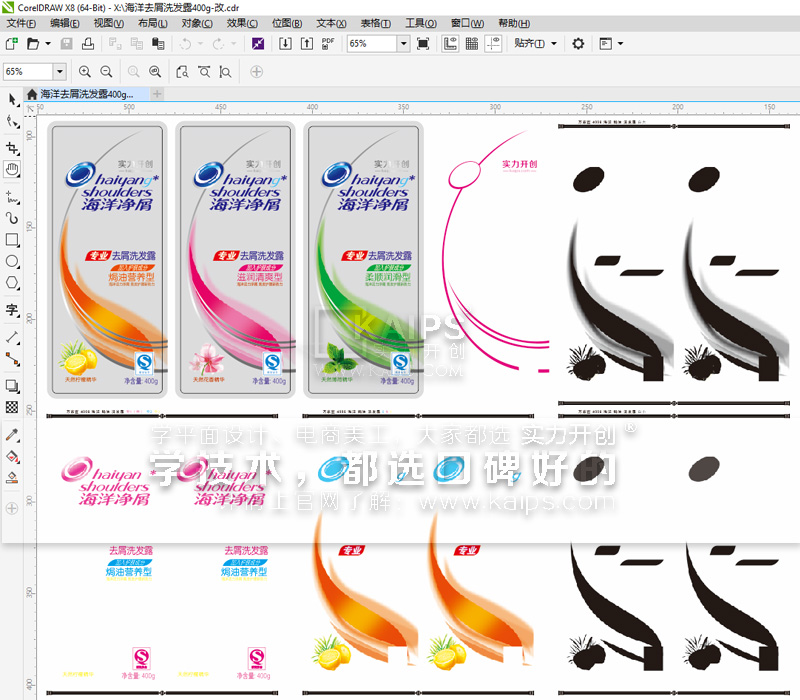Viewport: 800px width, 700px height.
Task: Toggle show guidelines
Action: point(493,44)
